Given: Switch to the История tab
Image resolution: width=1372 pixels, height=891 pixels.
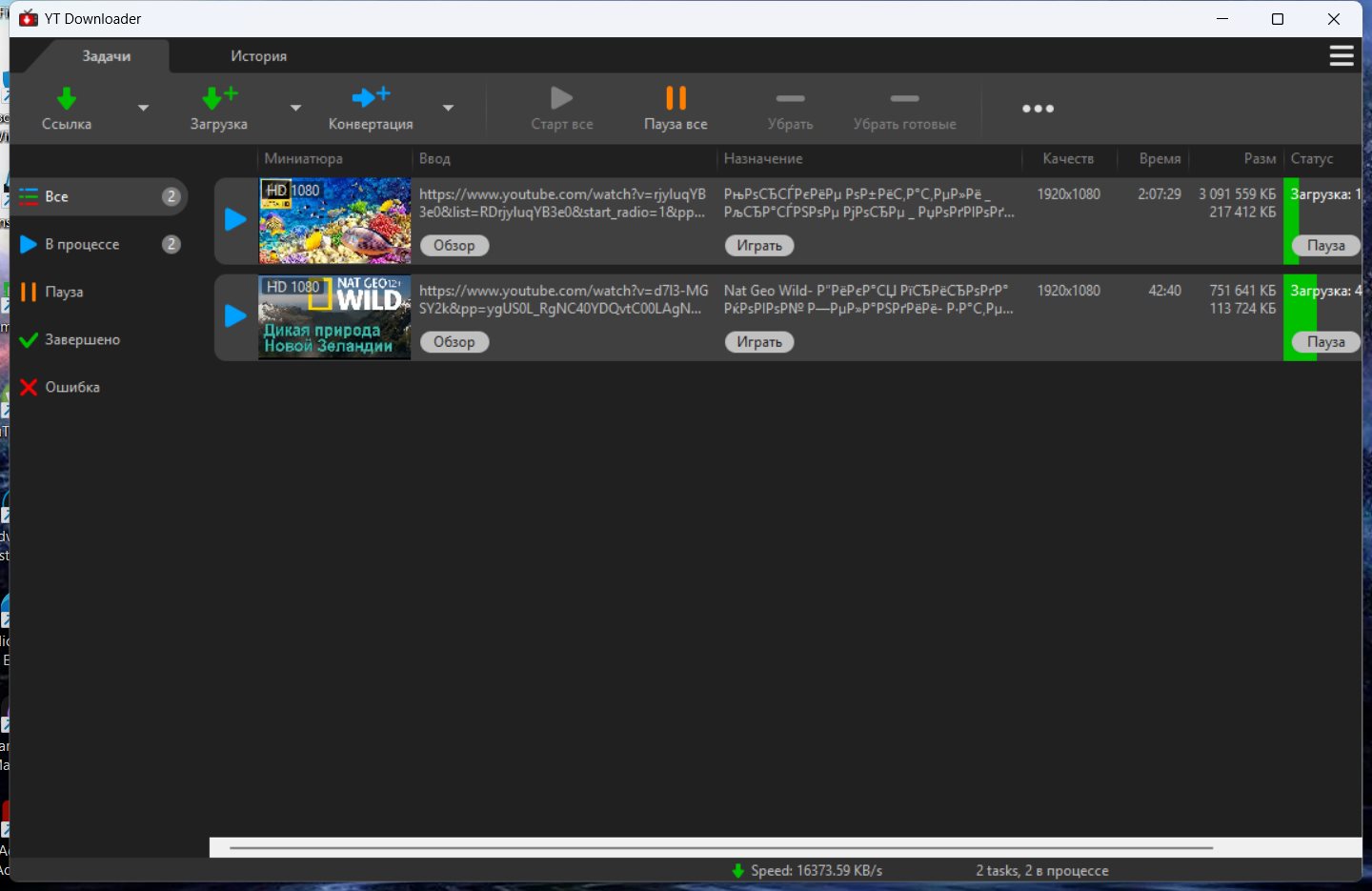Looking at the screenshot, I should [x=258, y=56].
